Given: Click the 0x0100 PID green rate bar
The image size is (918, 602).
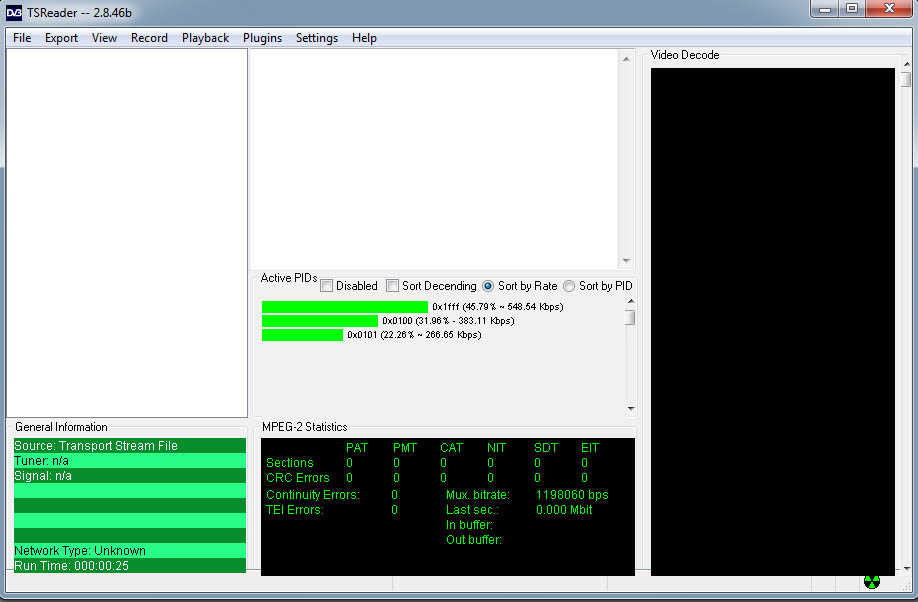Looking at the screenshot, I should (x=319, y=321).
